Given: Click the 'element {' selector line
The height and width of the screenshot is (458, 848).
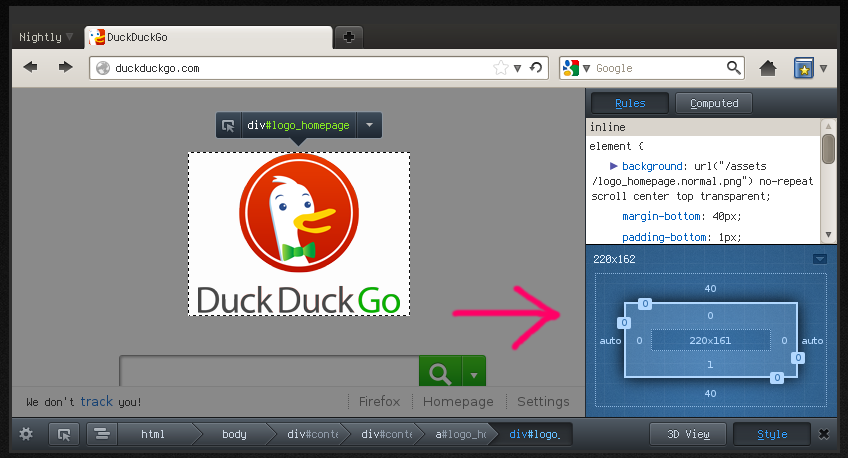Looking at the screenshot, I should pos(617,146).
